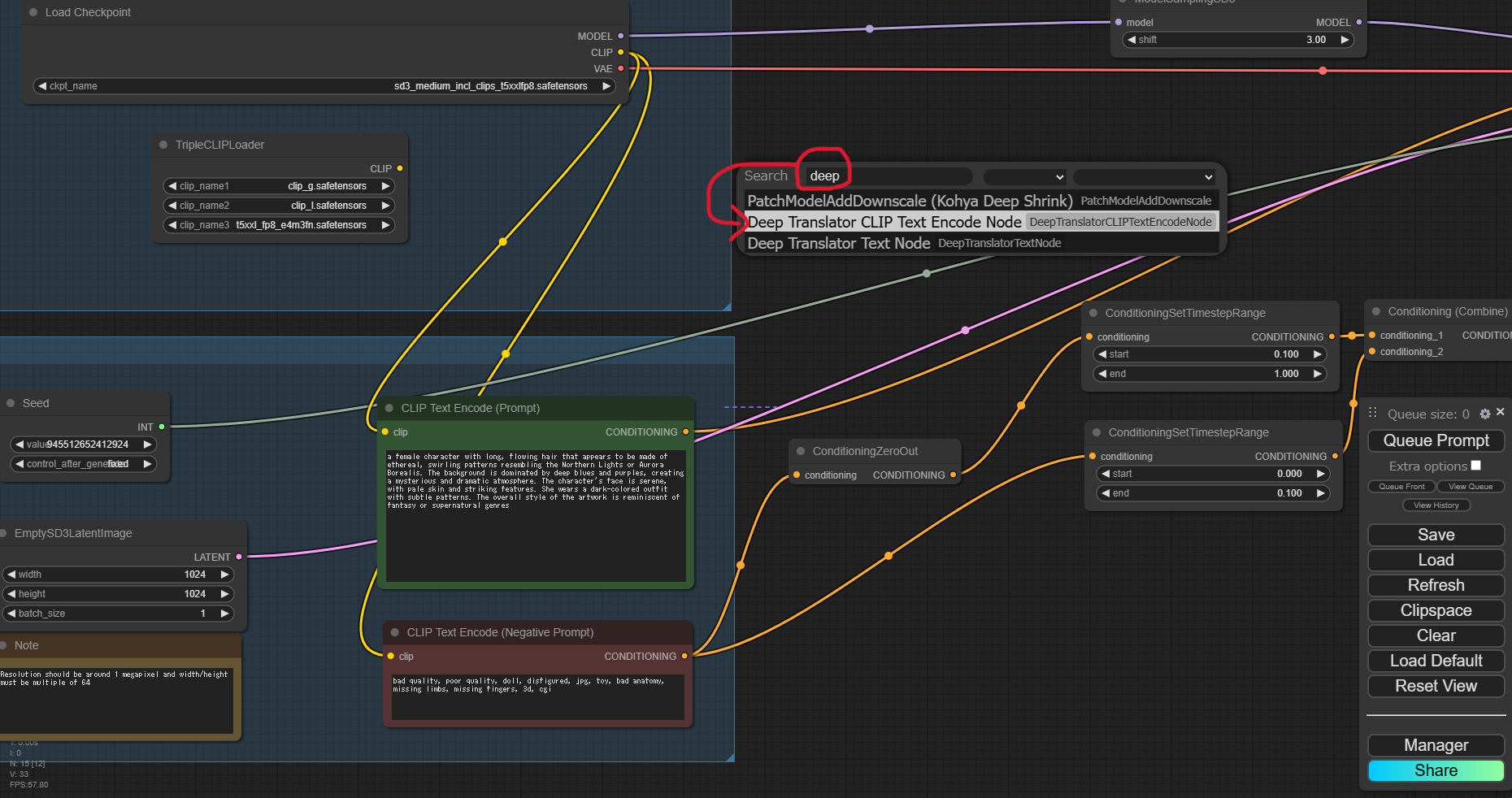Select Deep Translator Text Node result

pos(981,243)
